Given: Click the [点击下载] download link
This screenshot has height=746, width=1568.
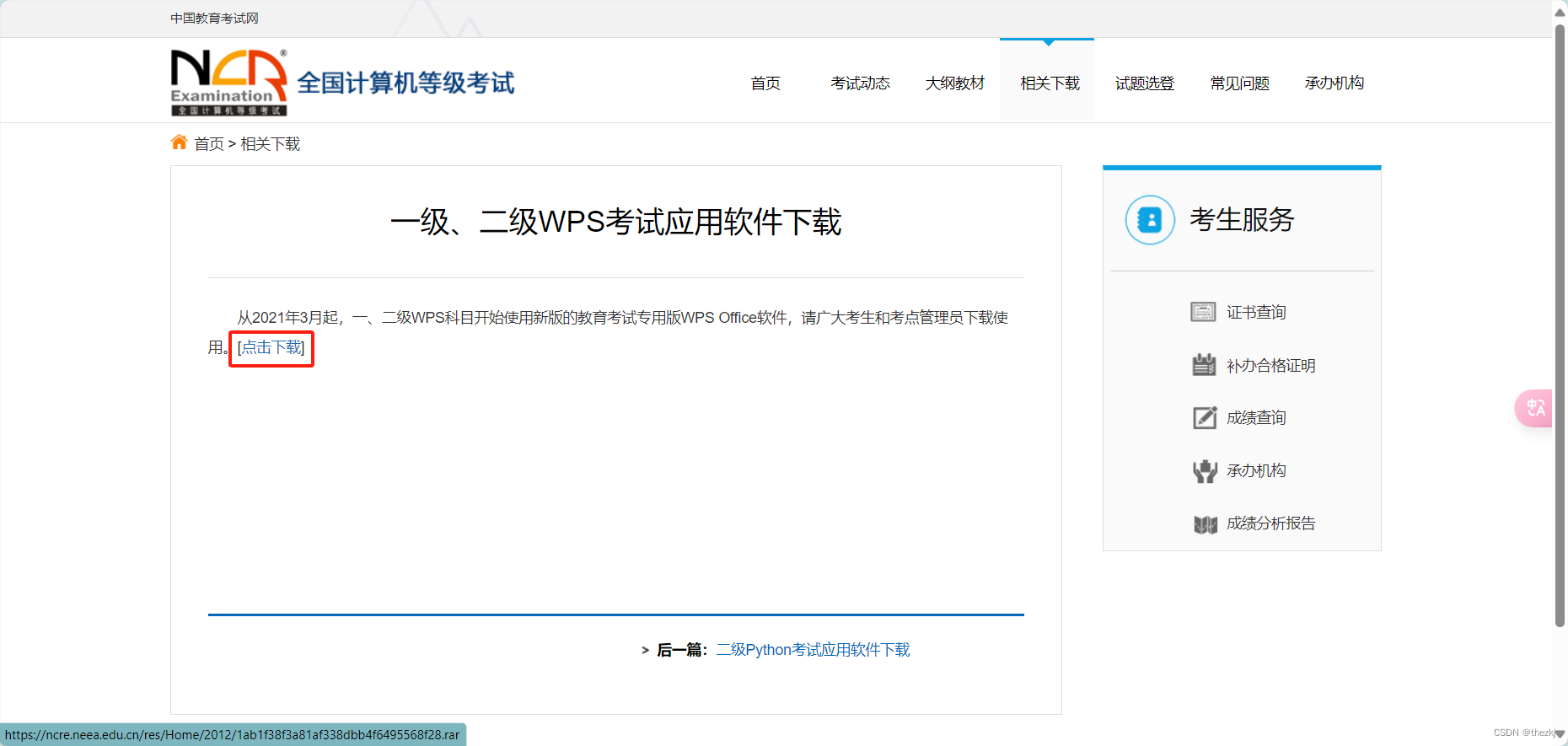Looking at the screenshot, I should point(271,347).
